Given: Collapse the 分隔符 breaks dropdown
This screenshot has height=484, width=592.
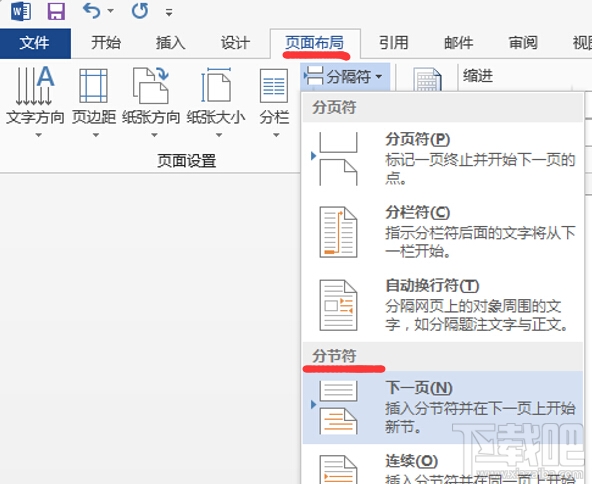Looking at the screenshot, I should click(345, 77).
